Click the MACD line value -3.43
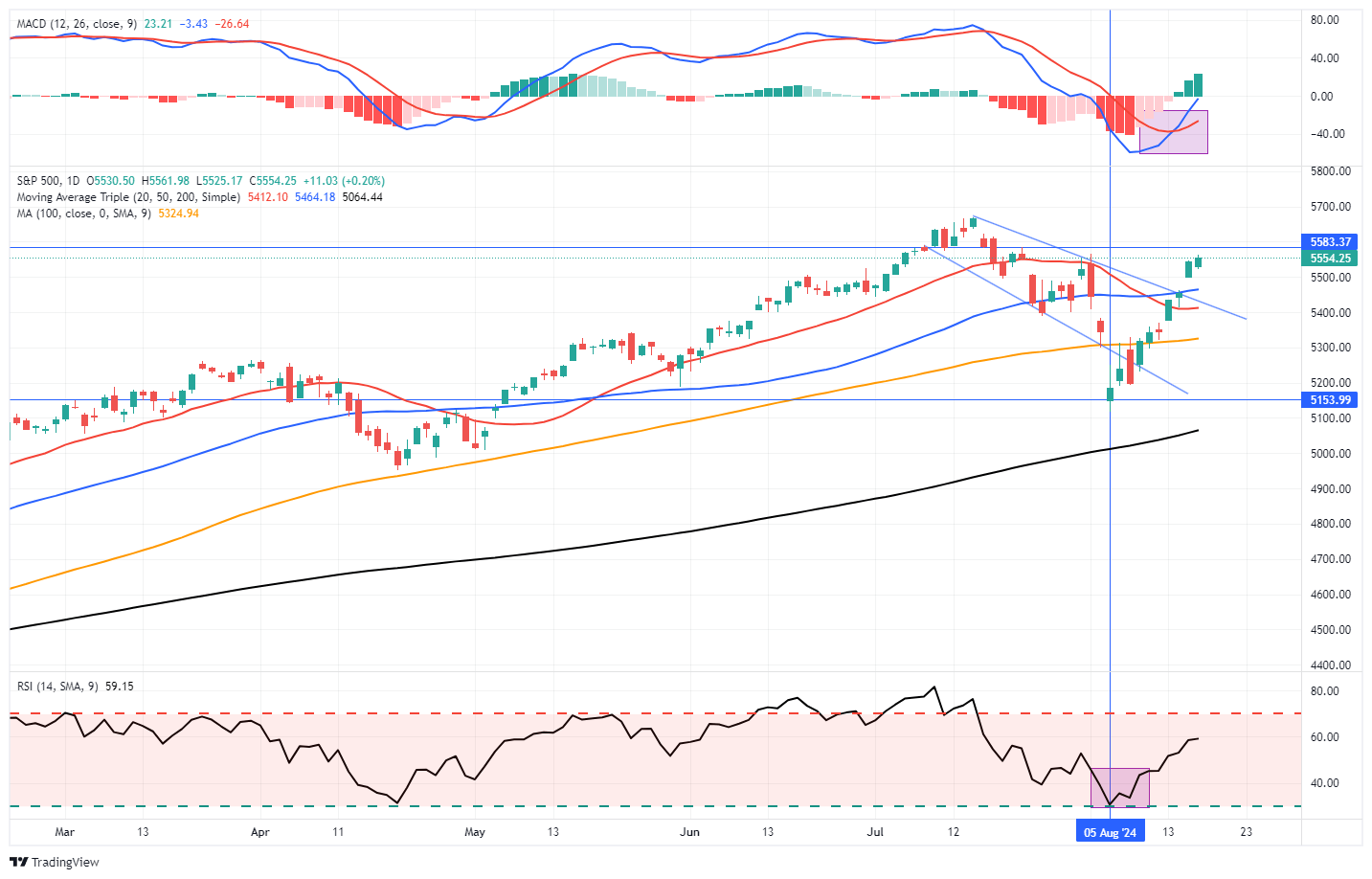Screen dimensions: 1372x879 pos(195,24)
